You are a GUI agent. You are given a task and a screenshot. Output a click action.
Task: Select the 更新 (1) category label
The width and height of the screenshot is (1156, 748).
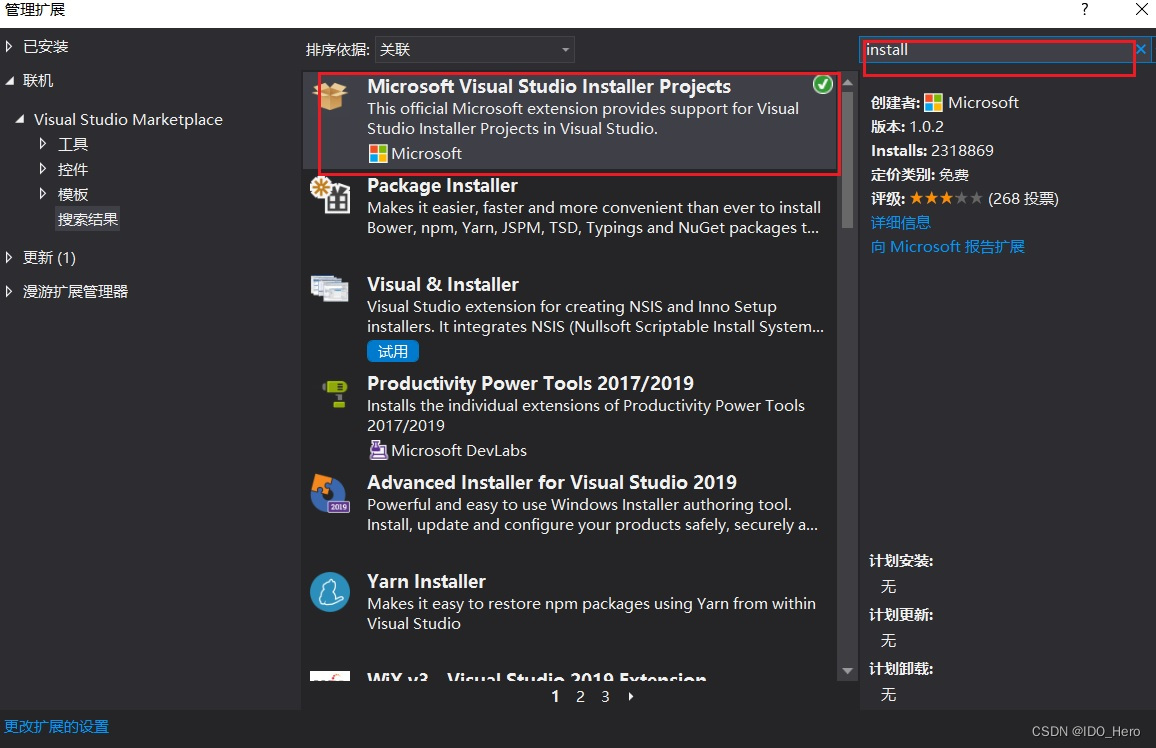(x=49, y=257)
